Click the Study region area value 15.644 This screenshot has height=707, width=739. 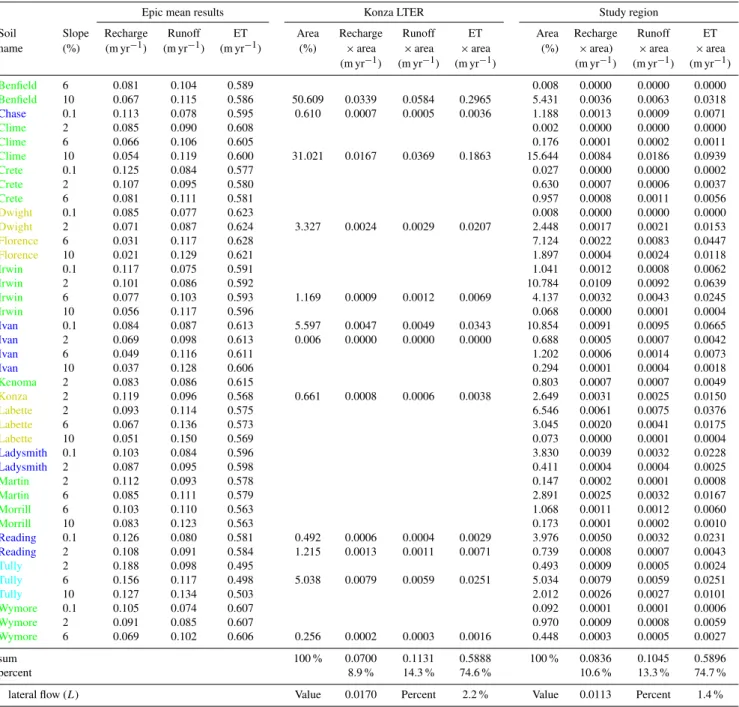pyautogui.click(x=542, y=156)
